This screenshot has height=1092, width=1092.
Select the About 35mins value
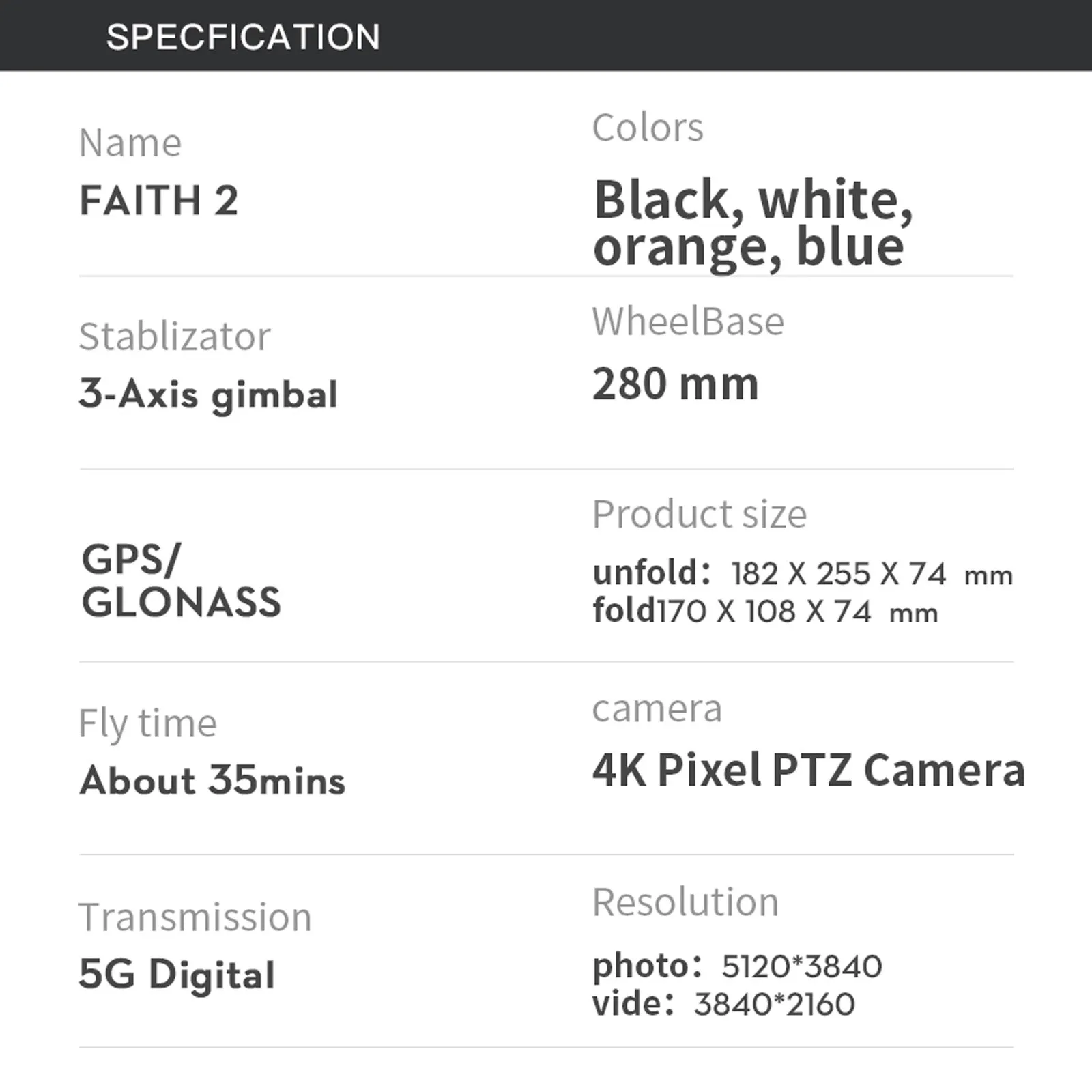pos(212,780)
